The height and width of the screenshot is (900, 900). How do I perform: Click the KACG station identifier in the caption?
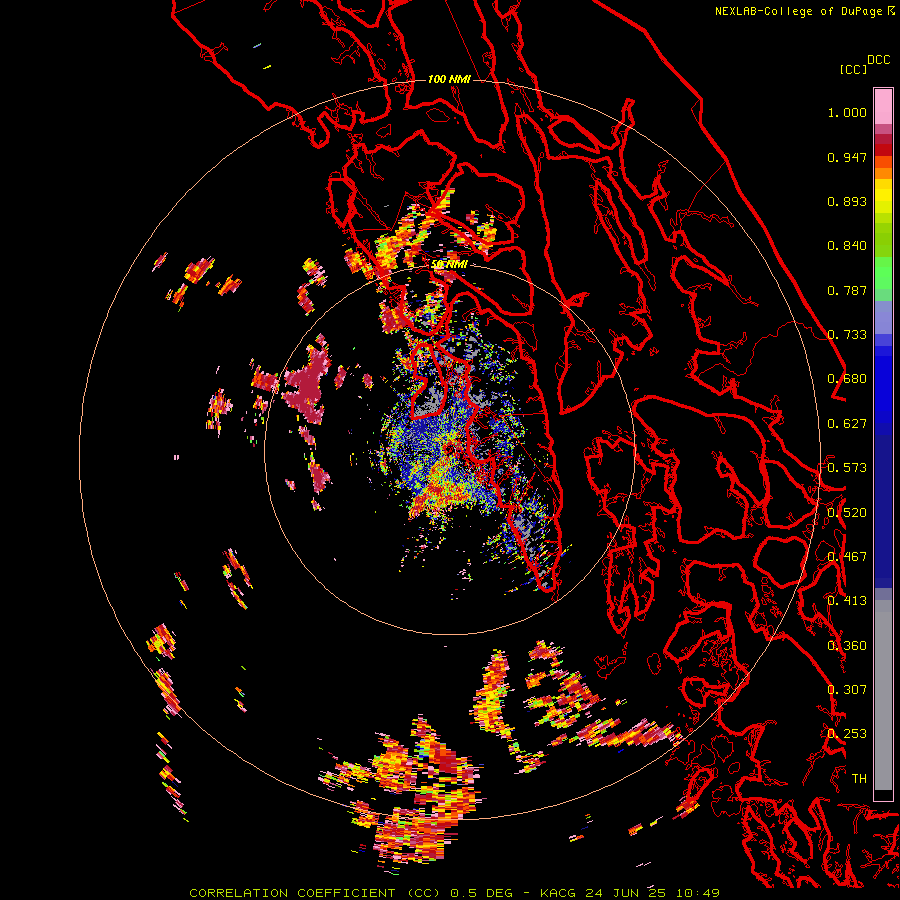tap(557, 893)
